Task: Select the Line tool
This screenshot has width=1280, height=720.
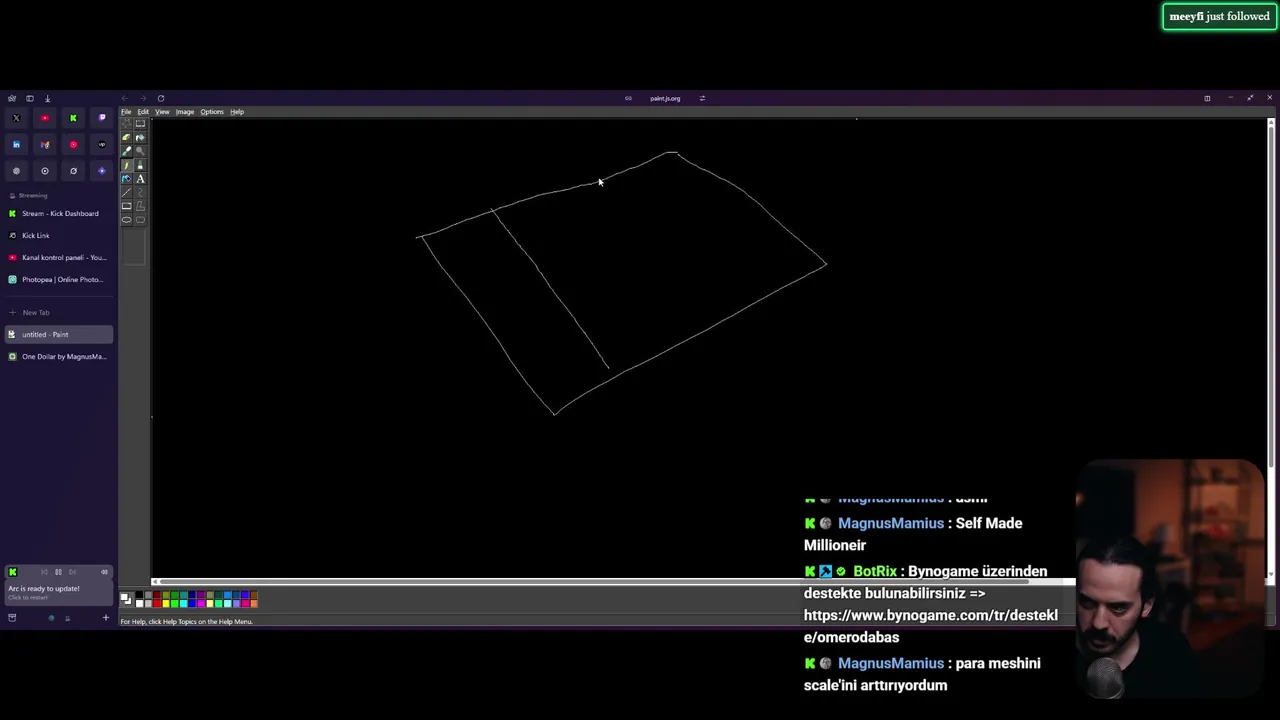Action: tap(126, 193)
